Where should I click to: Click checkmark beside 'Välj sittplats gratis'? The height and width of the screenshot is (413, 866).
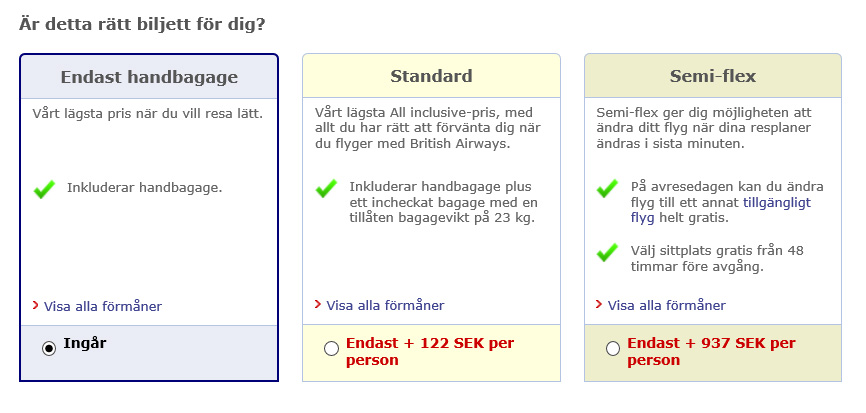click(607, 252)
